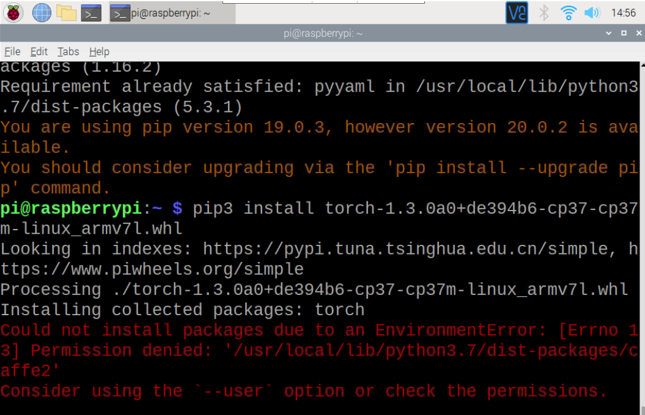This screenshot has width=645, height=415.
Task: Select the pi@raspberrypi taskbar window button
Action: click(172, 13)
